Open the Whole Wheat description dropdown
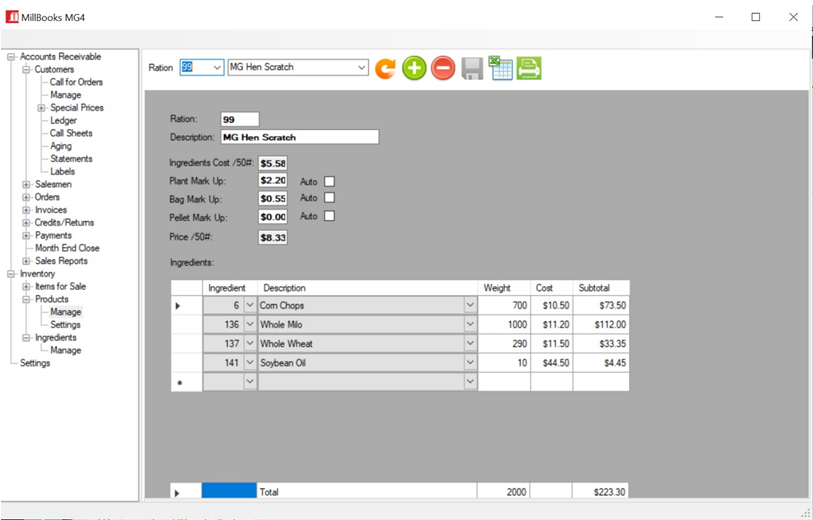813x520 pixels. point(470,344)
